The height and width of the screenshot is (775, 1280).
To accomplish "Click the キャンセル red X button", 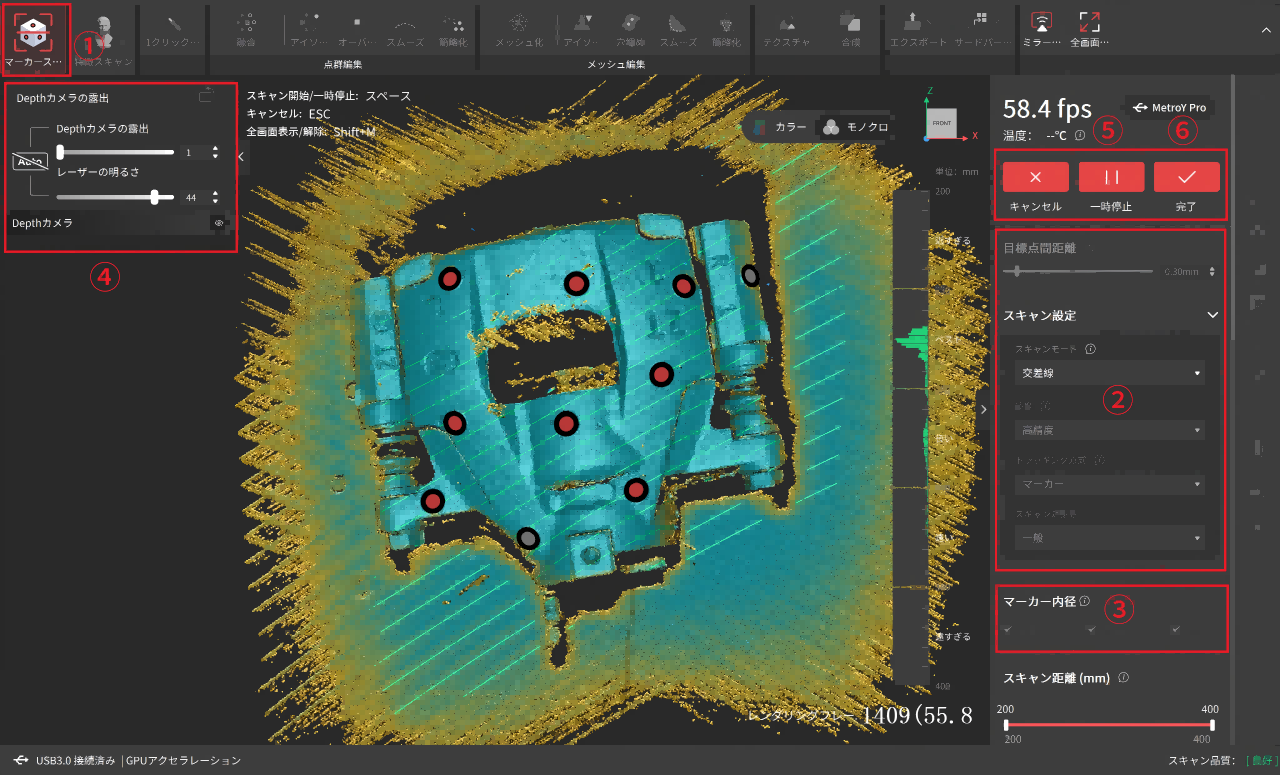I will click(x=1035, y=177).
